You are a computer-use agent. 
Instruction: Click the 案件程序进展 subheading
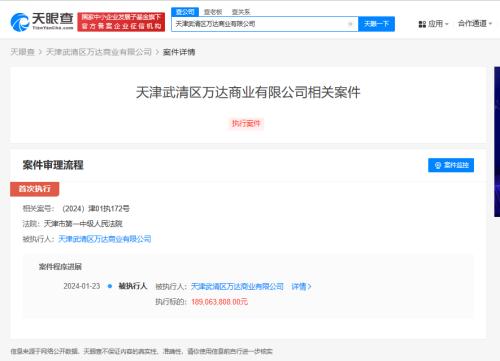[x=60, y=267]
